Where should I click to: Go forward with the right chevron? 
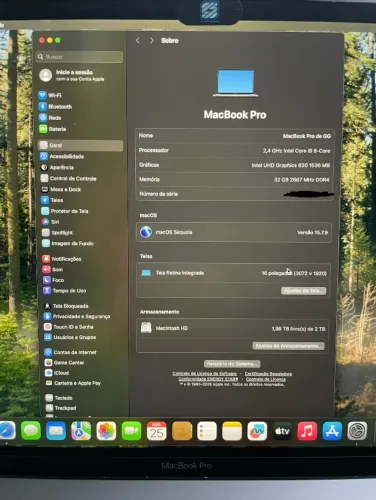coord(152,40)
